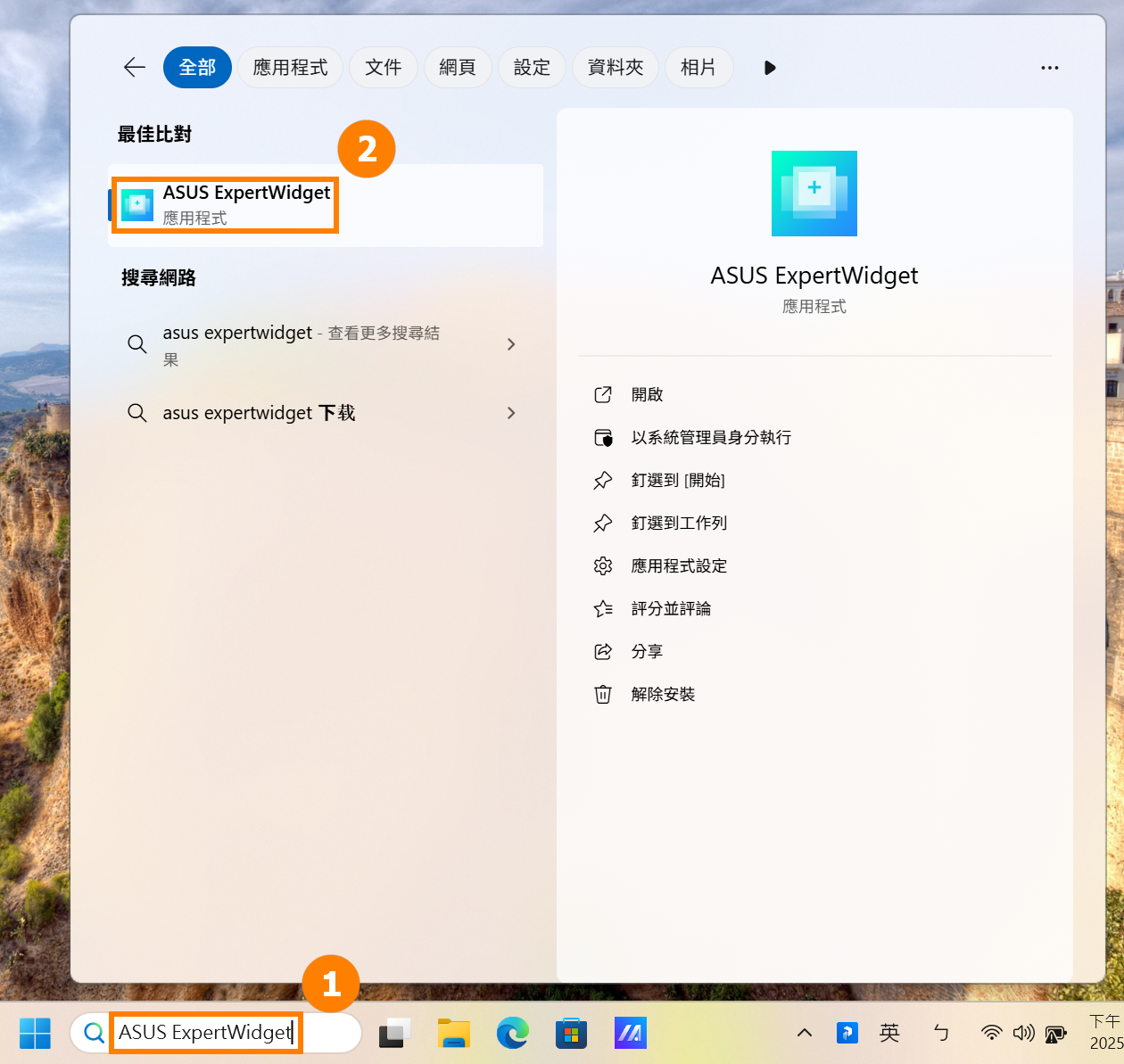Click the taskbar search magnifier icon
Image resolution: width=1124 pixels, height=1064 pixels.
click(x=94, y=1033)
